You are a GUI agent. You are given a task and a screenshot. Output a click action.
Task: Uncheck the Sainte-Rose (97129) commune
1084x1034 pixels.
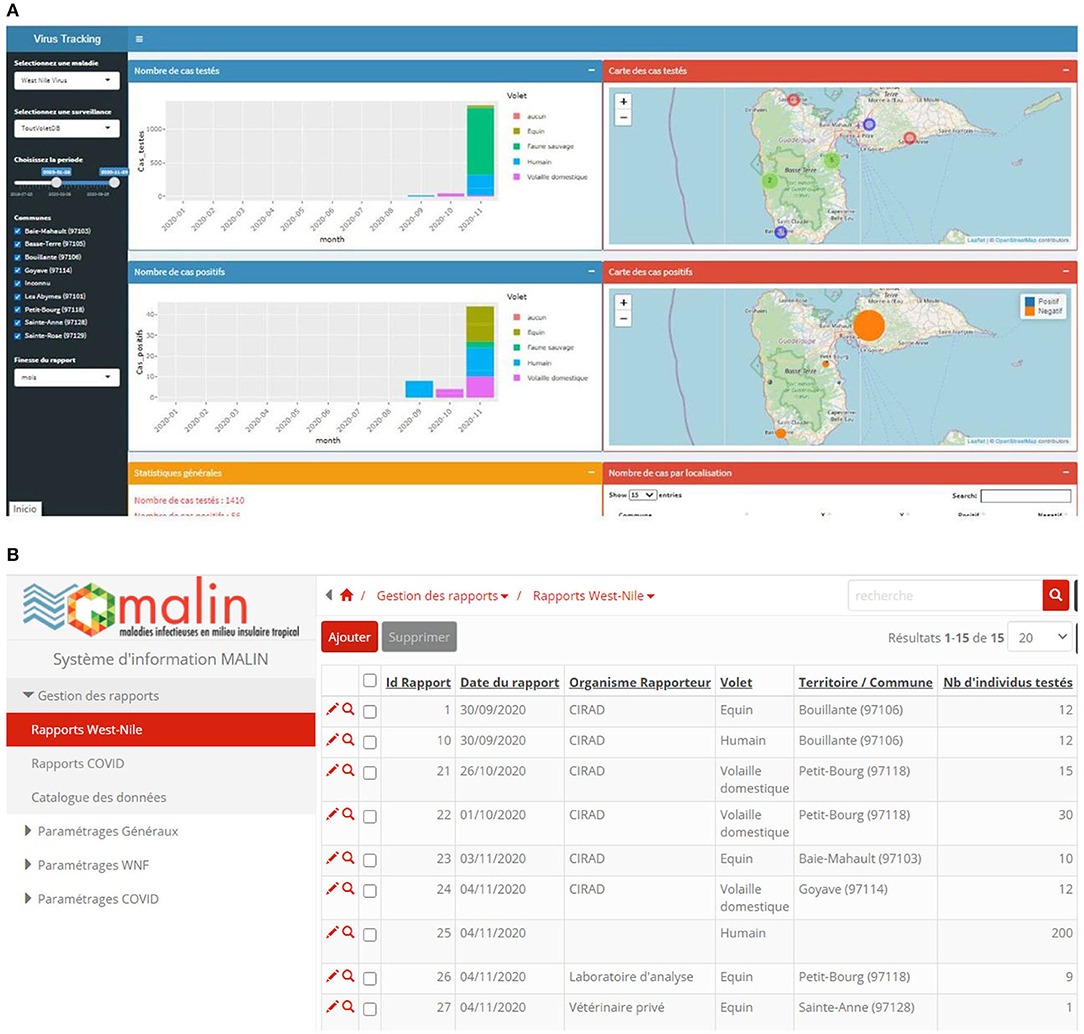pyautogui.click(x=18, y=335)
